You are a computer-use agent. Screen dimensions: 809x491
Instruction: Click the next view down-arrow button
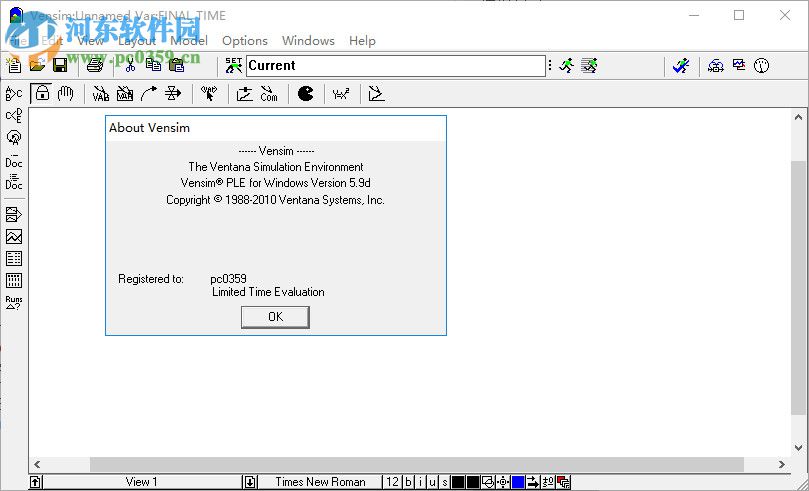[x=250, y=482]
